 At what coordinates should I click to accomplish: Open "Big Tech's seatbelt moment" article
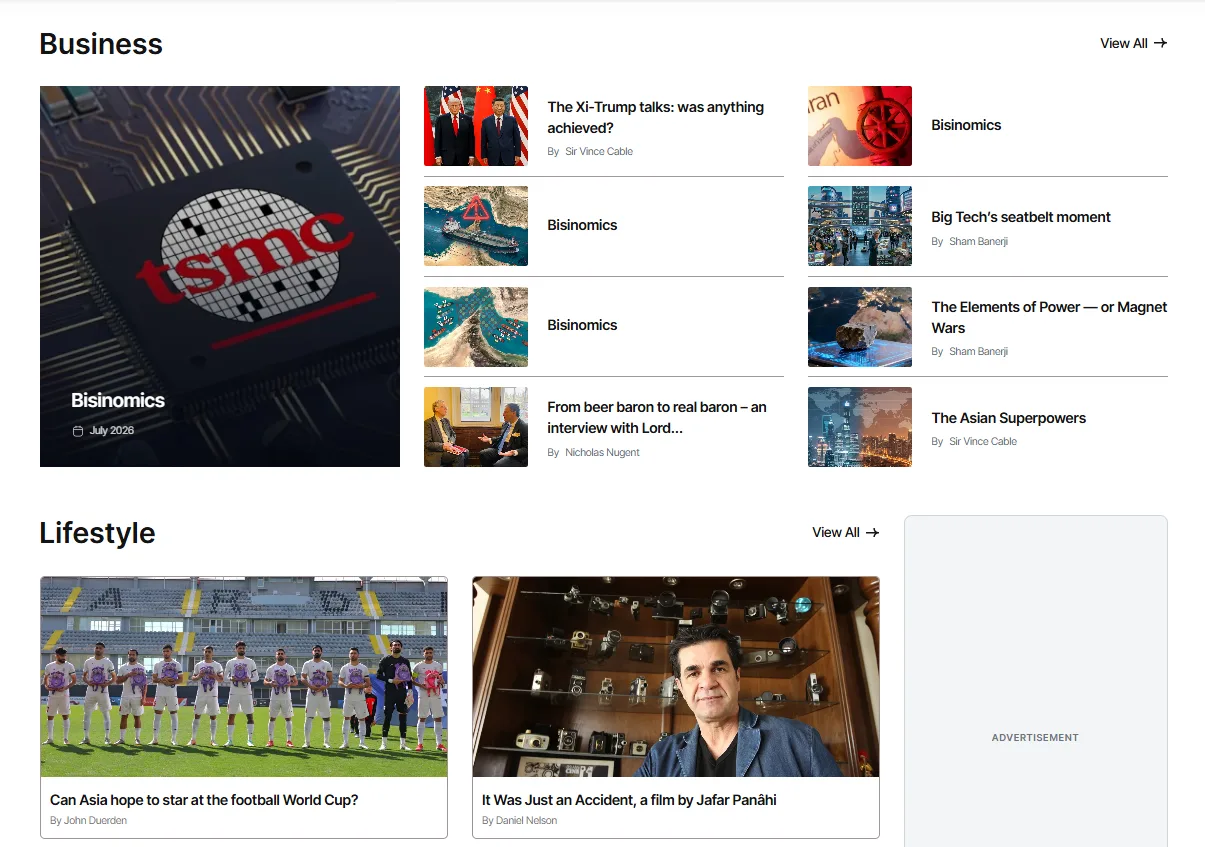[x=1021, y=217]
